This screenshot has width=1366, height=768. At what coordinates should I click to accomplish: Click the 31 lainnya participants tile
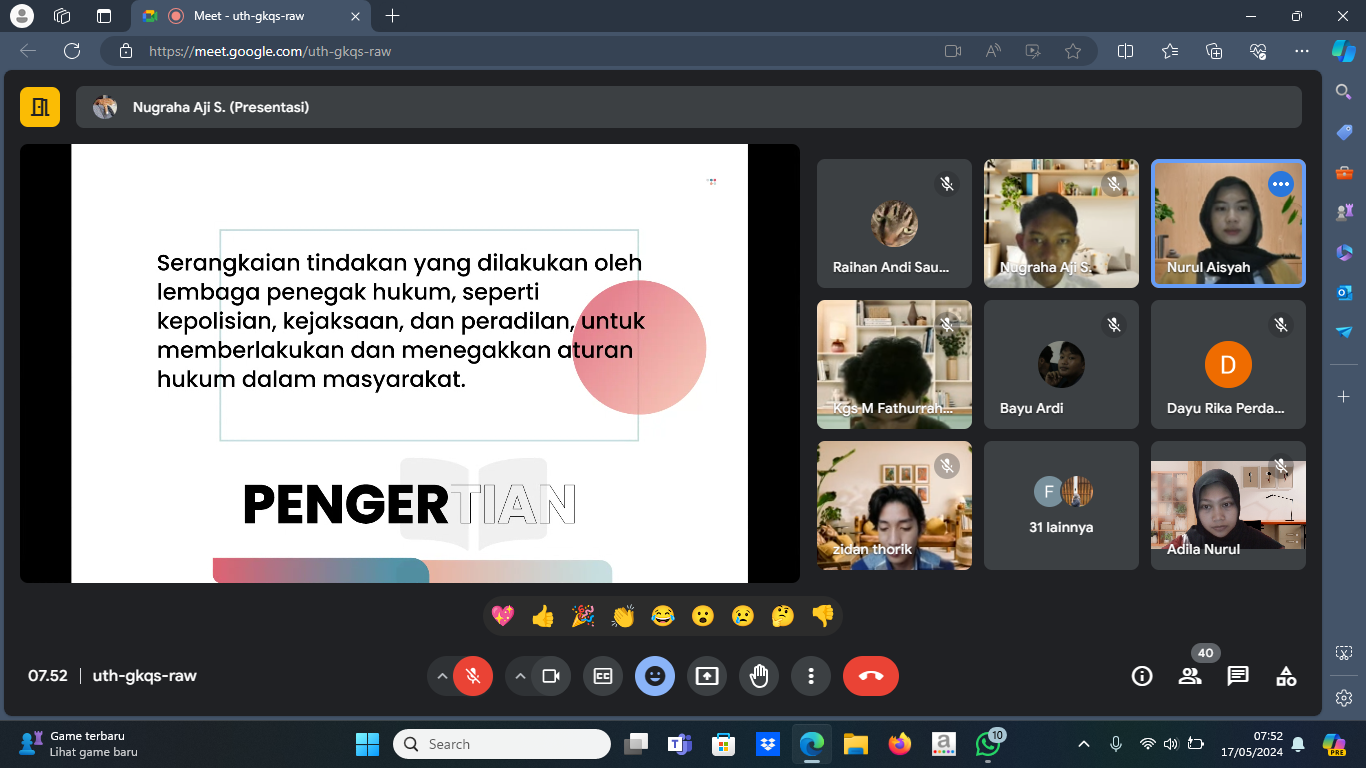point(1061,506)
